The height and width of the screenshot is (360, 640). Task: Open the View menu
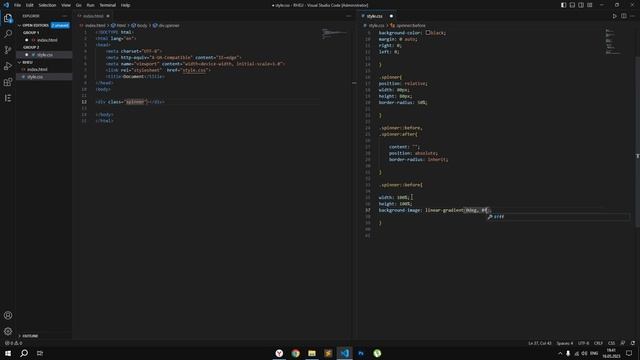point(66,5)
